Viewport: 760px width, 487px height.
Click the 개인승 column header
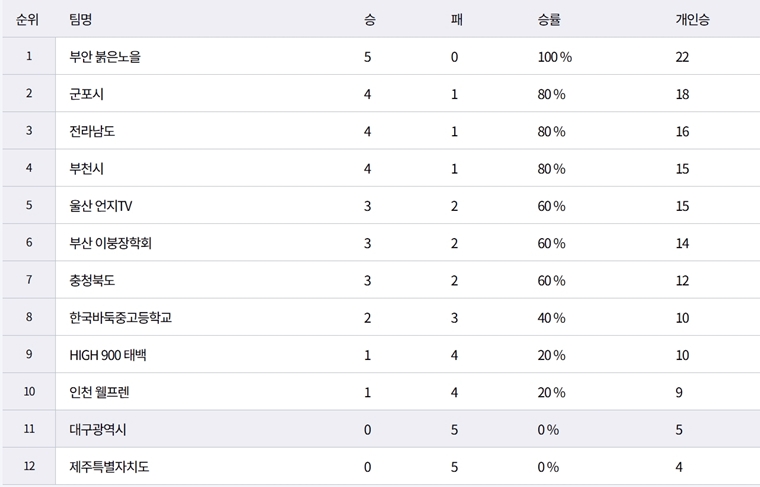[692, 20]
